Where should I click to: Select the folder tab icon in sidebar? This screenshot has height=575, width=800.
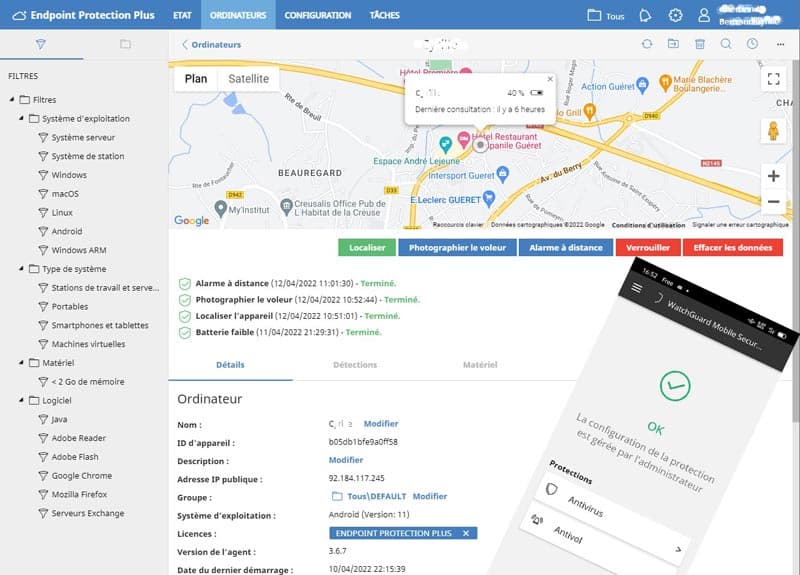click(126, 44)
